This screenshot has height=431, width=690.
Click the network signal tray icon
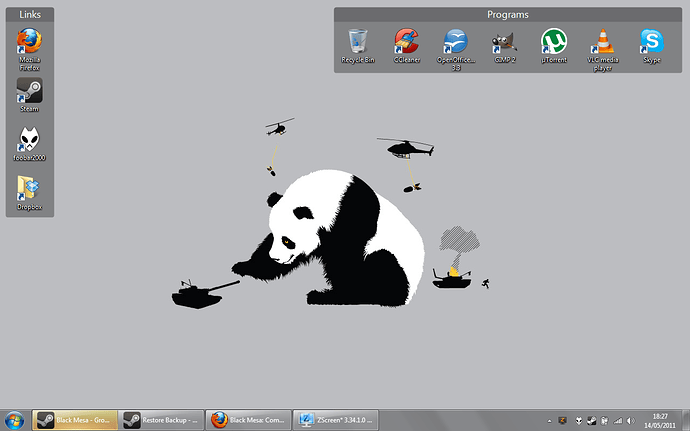(617, 420)
